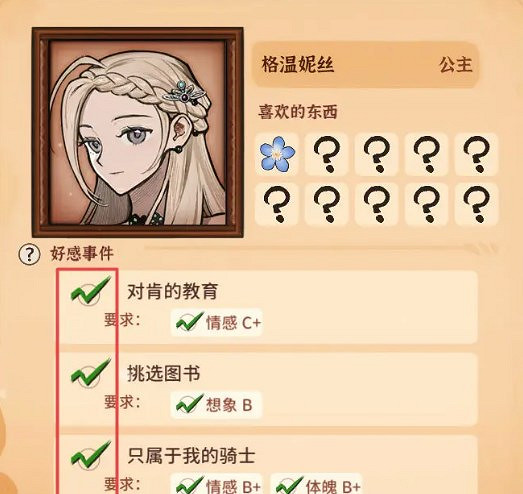Click the 公主 title label
The image size is (523, 494).
point(455,65)
